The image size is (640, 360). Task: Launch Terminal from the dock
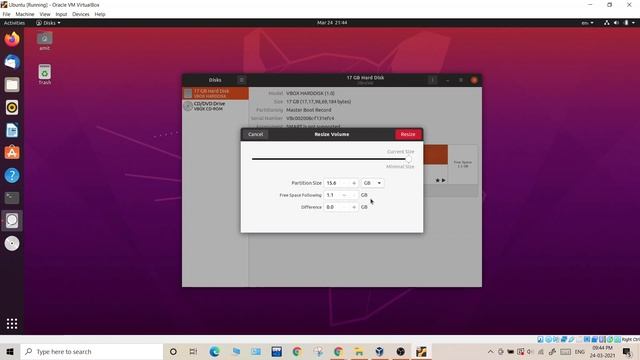point(12,198)
